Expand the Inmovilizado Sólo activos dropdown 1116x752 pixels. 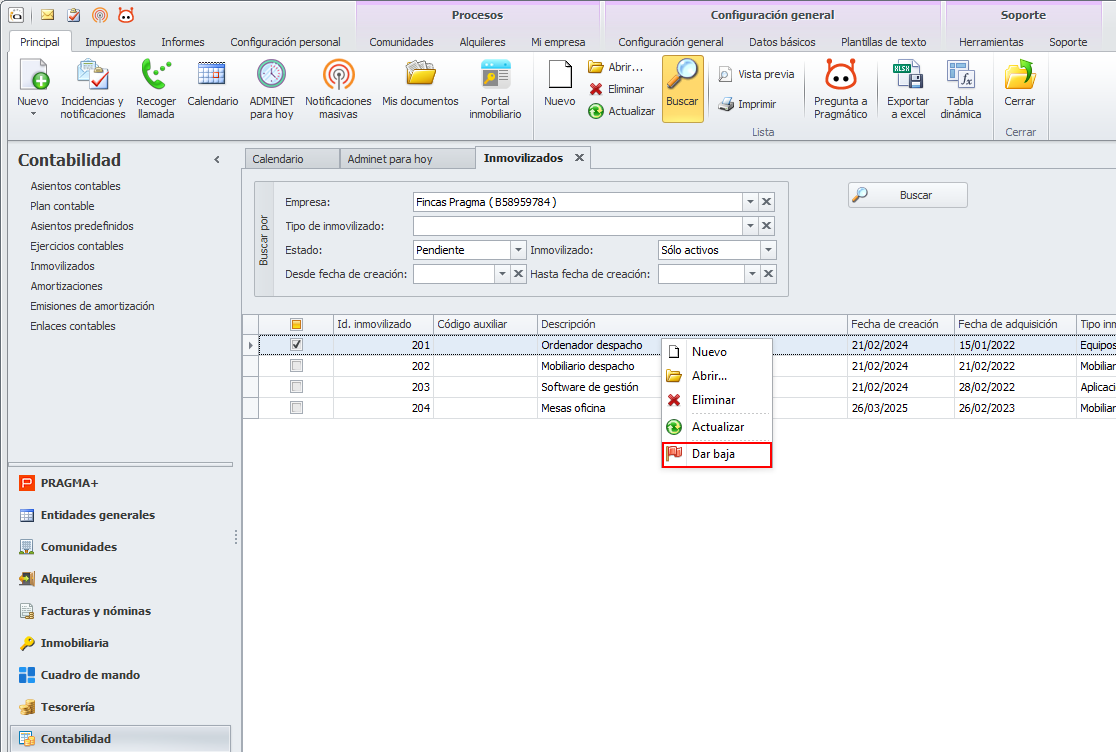pyautogui.click(x=767, y=250)
